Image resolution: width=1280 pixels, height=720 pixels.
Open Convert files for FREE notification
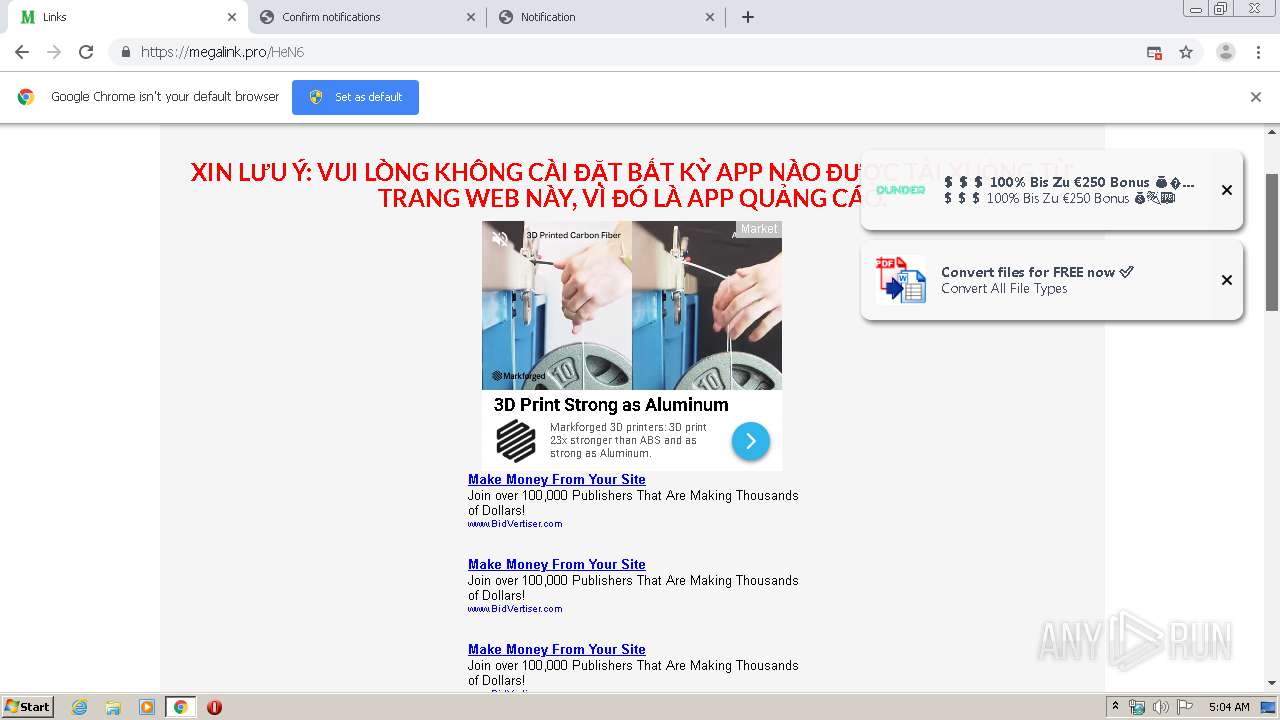click(x=1052, y=280)
